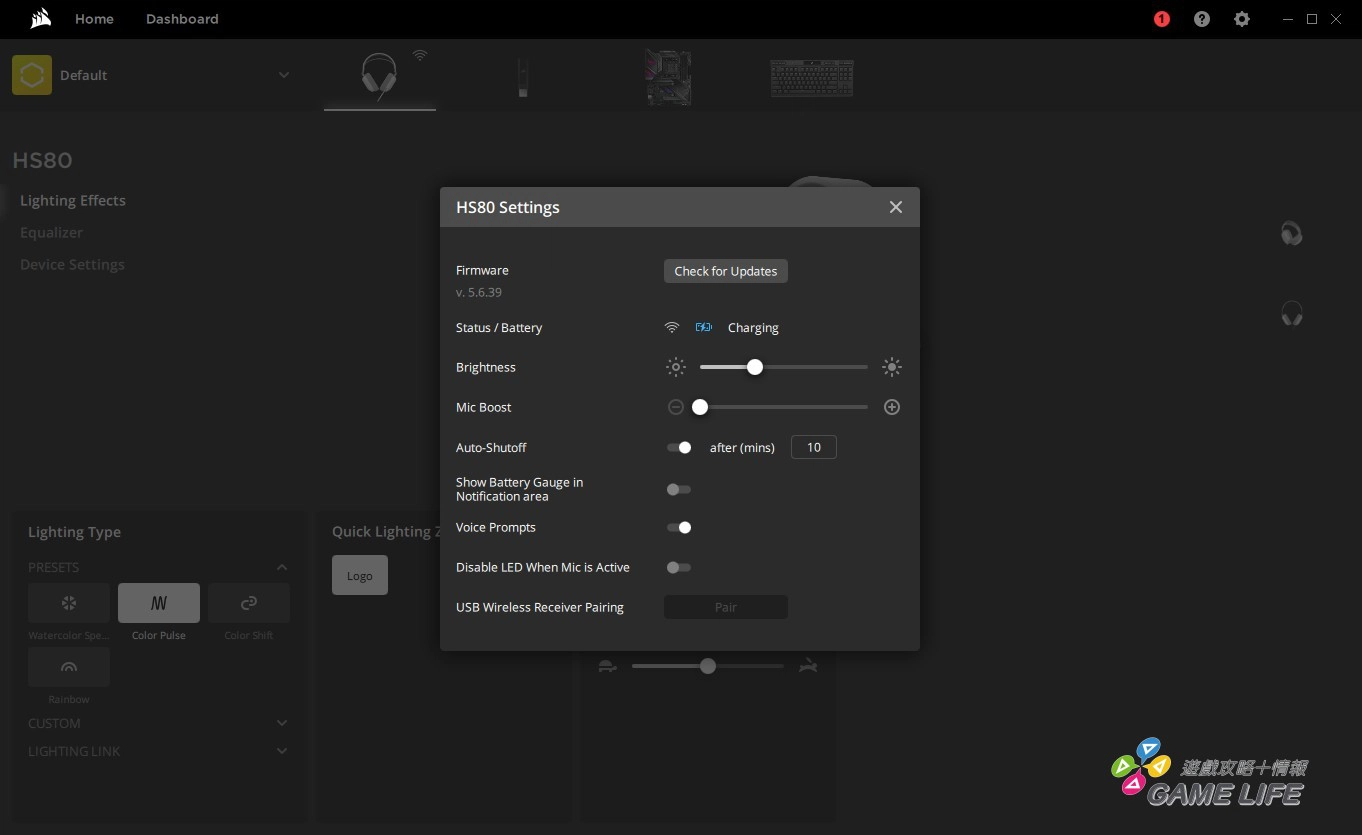This screenshot has width=1362, height=835.
Task: Open the red notification alert icon
Action: (1161, 19)
